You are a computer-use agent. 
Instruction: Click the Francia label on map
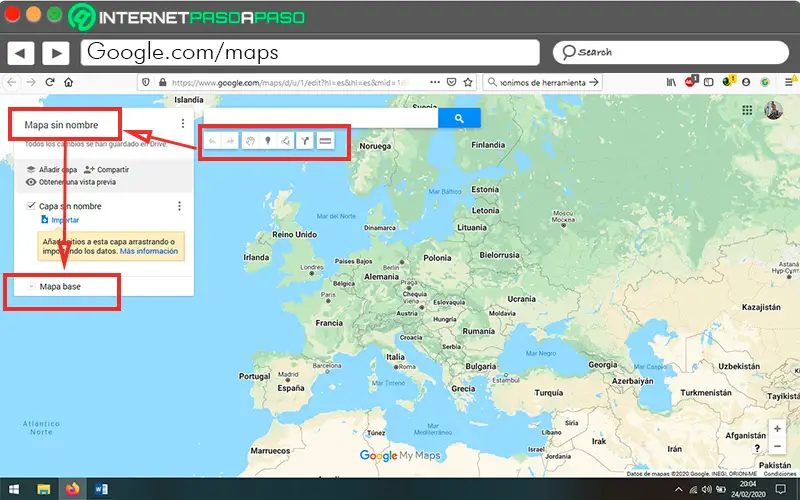click(329, 323)
